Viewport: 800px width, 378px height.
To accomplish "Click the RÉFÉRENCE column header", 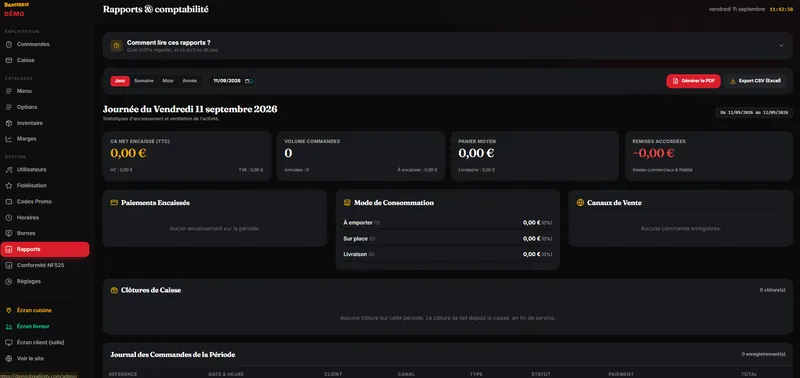I will click(x=123, y=374).
